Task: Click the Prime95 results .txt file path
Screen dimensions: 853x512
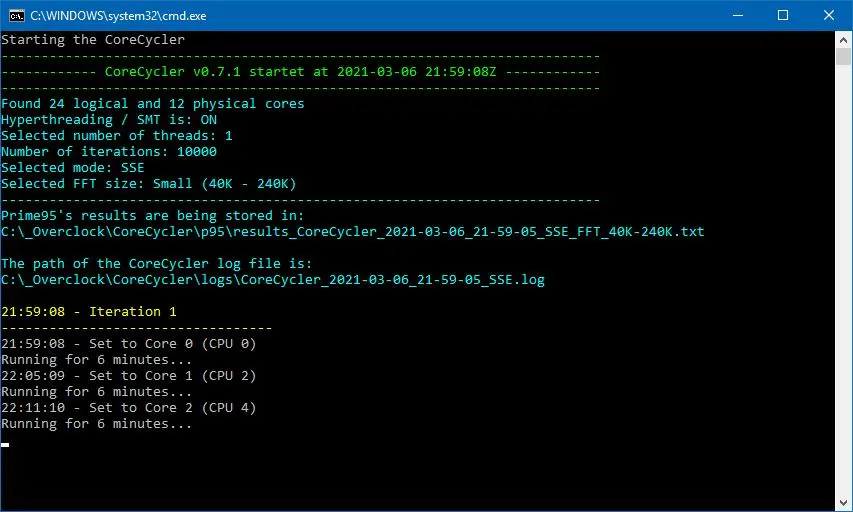Action: 353,232
